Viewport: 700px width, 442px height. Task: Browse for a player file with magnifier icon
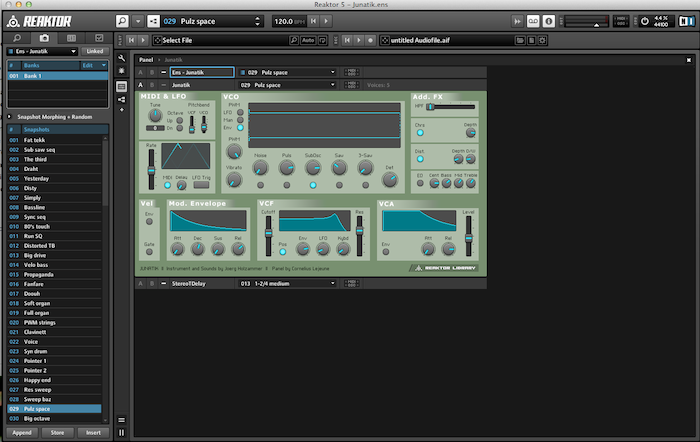294,40
